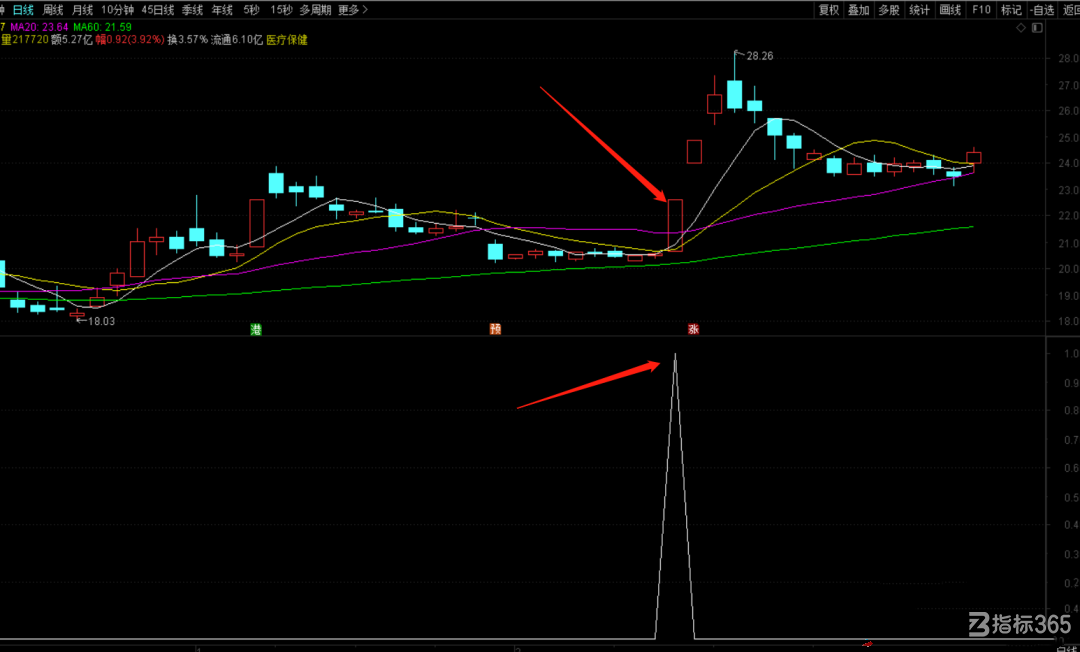The image size is (1080, 652).
Task: Open the 统计 statistics button
Action: tap(920, 10)
